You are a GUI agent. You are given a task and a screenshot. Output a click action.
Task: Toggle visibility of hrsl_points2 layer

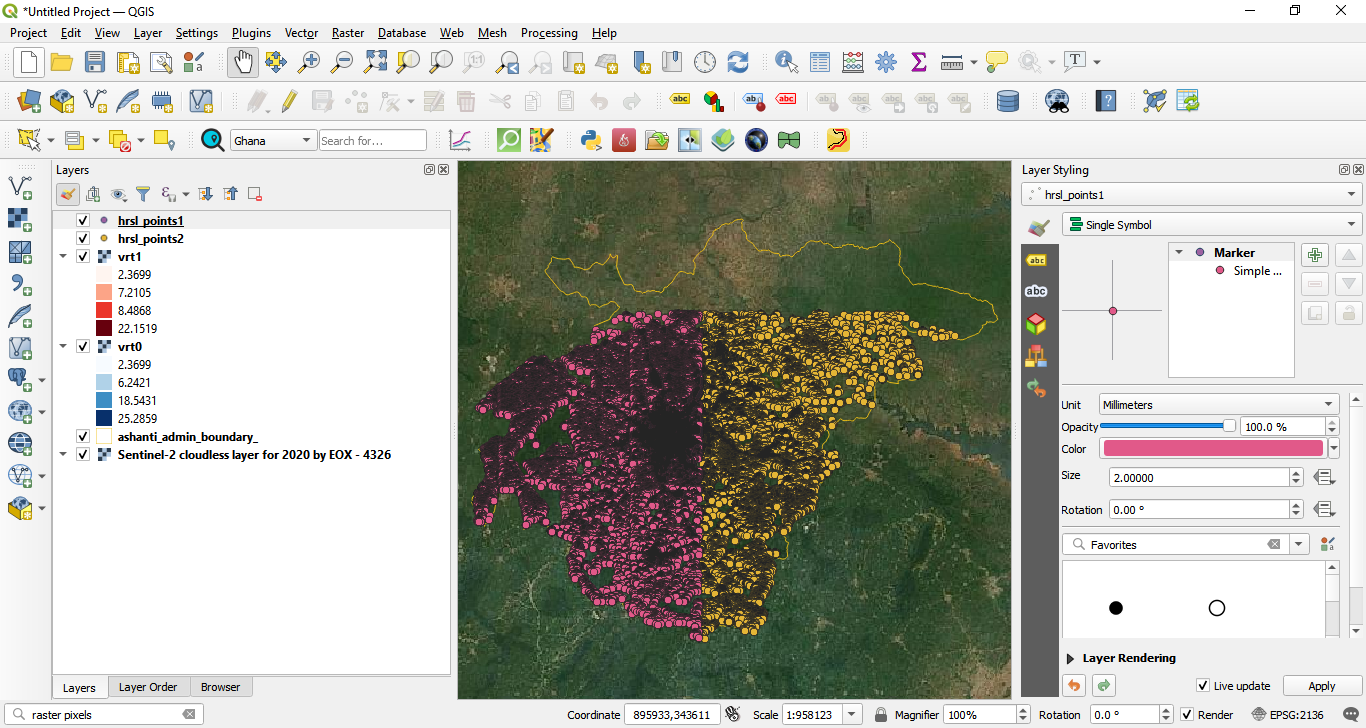[84, 239]
